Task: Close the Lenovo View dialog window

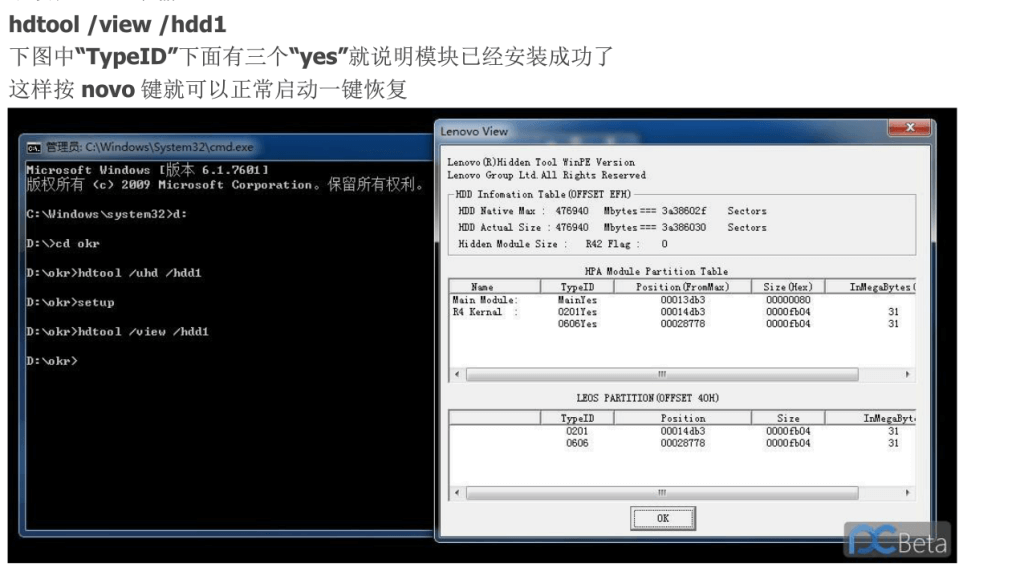Action: pos(910,127)
